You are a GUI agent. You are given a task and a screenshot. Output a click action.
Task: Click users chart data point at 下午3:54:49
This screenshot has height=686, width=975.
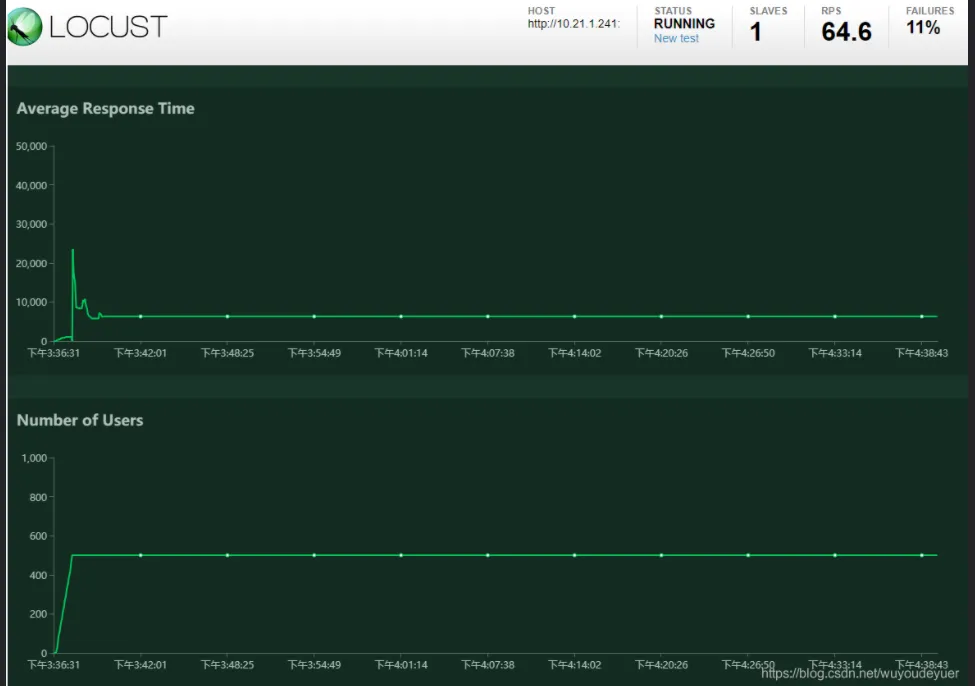314,555
